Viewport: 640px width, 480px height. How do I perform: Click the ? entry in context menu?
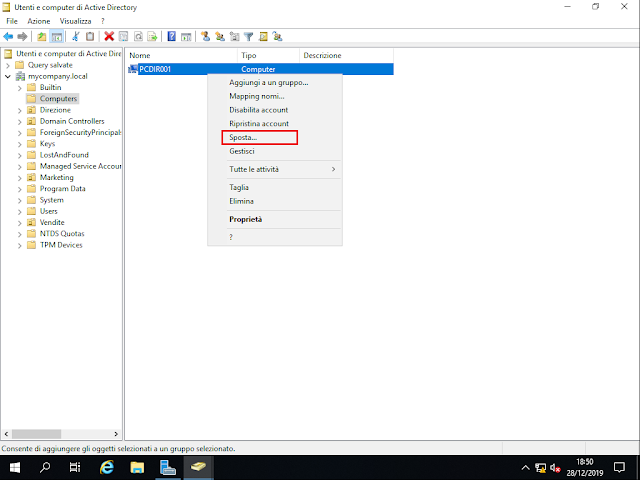[x=275, y=237]
